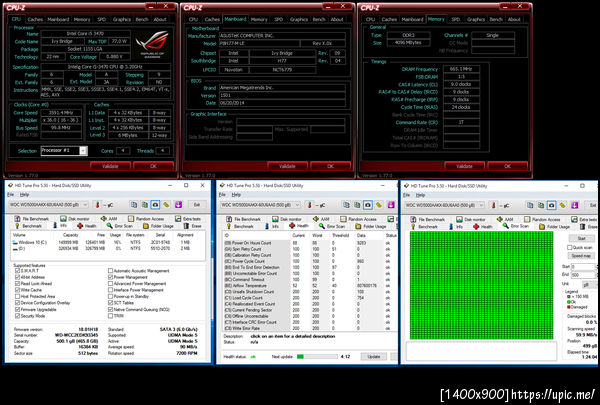Select Power On Hours Count row
The image size is (600, 405).
310,243
